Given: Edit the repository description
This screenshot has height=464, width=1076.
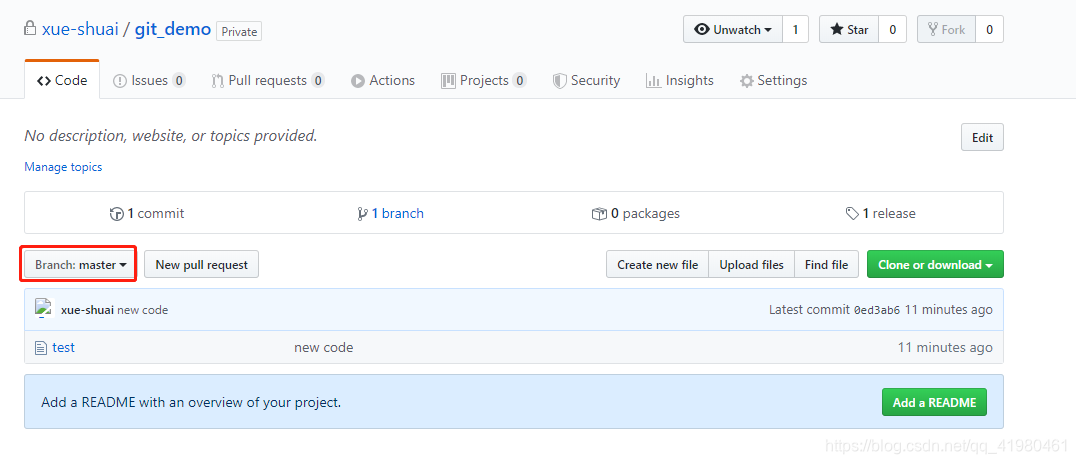Looking at the screenshot, I should click(982, 137).
